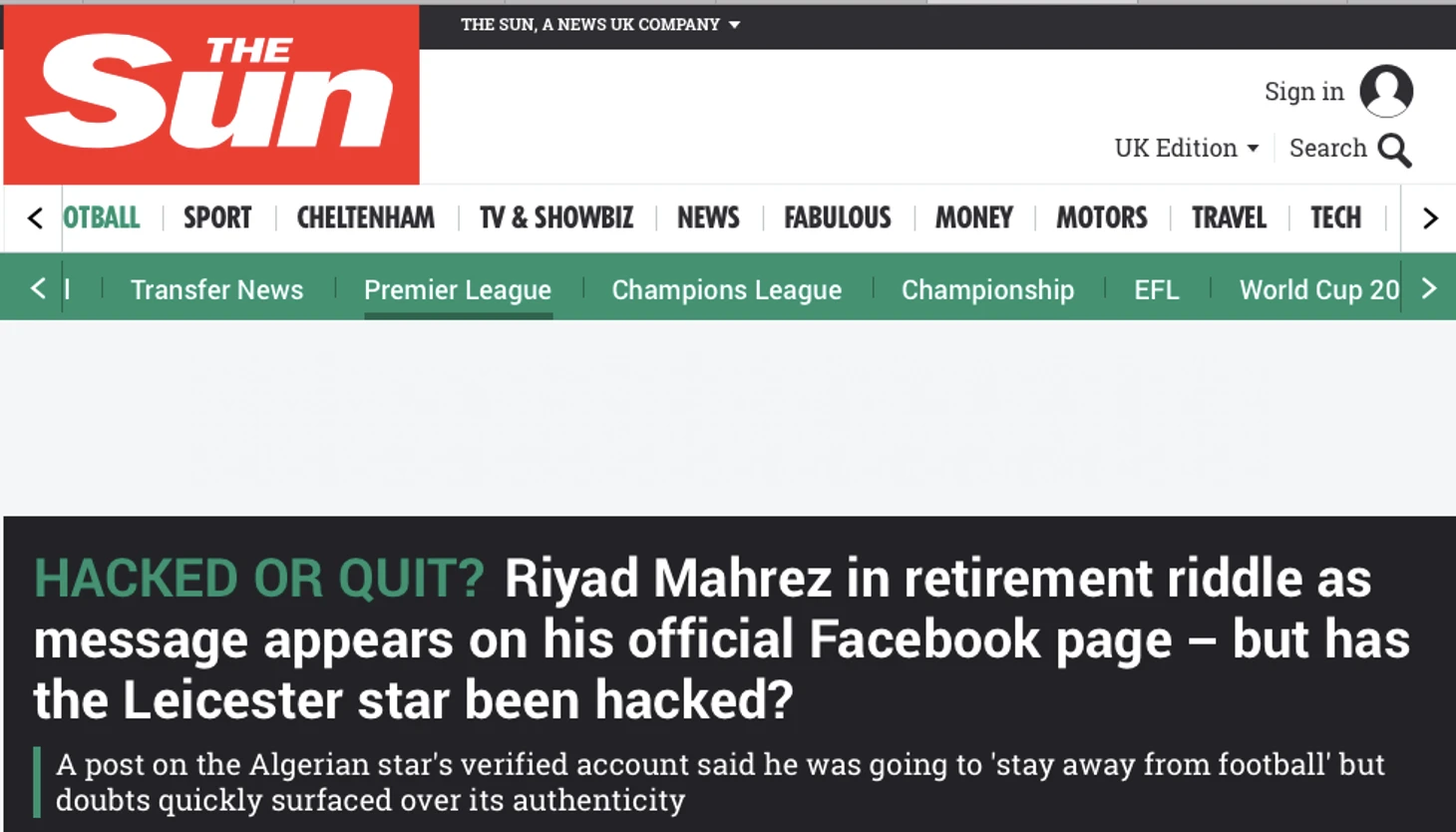The image size is (1456, 832).
Task: Select the EFL tab
Action: pyautogui.click(x=1157, y=289)
